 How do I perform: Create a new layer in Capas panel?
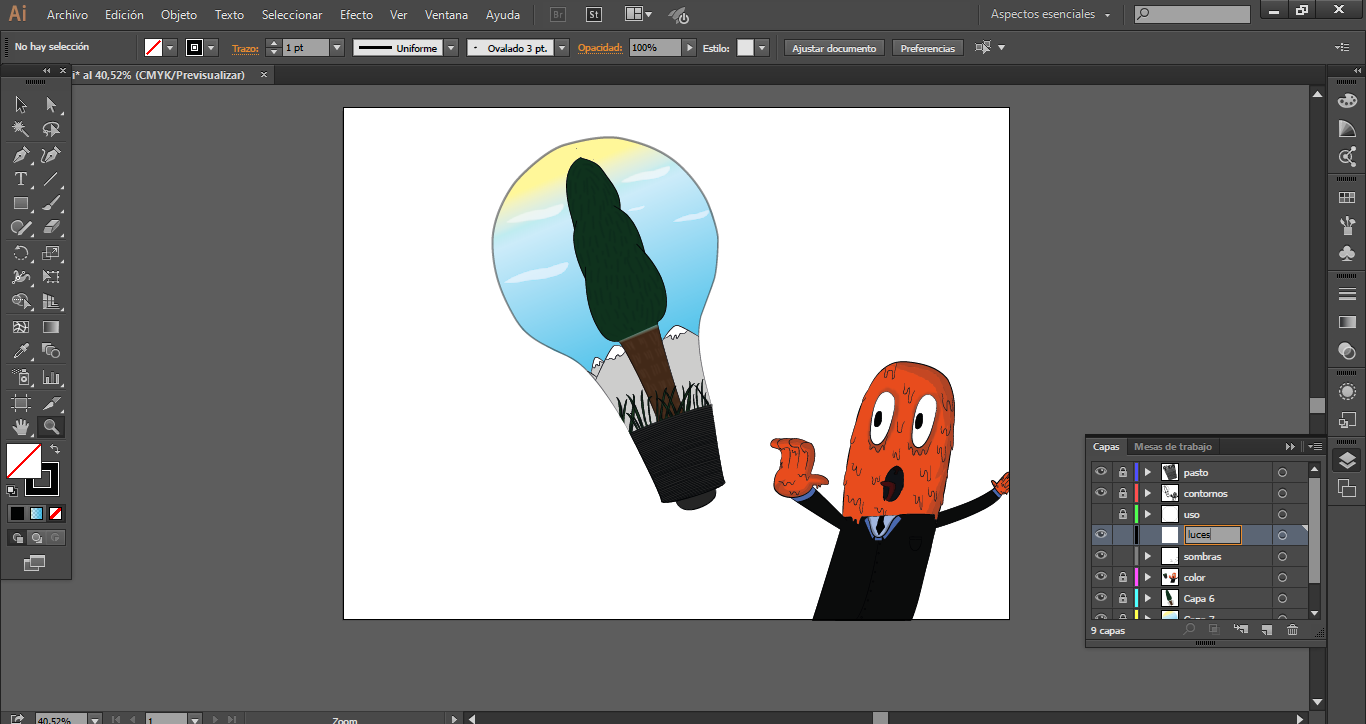[1266, 630]
